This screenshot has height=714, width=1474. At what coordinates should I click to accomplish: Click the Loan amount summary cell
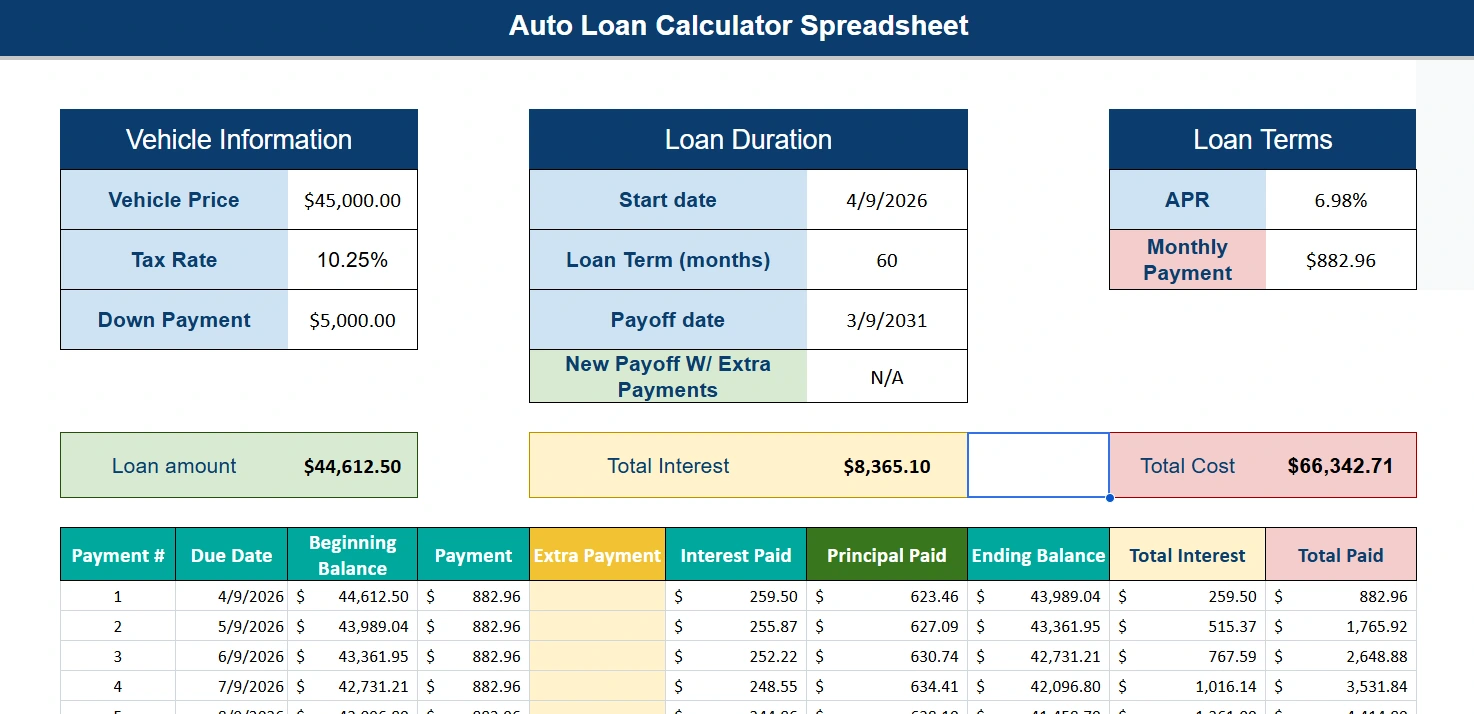(x=238, y=464)
